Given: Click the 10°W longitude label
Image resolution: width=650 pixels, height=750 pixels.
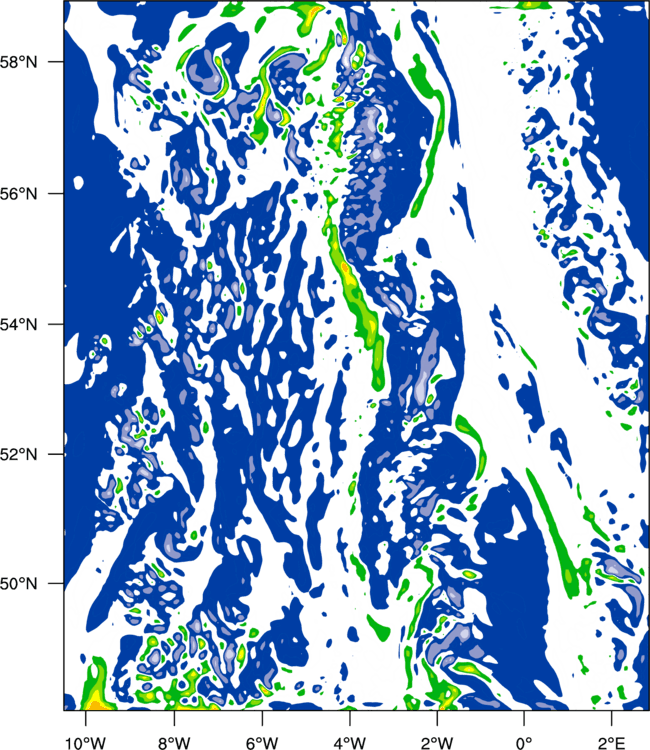Looking at the screenshot, I should point(86,743).
